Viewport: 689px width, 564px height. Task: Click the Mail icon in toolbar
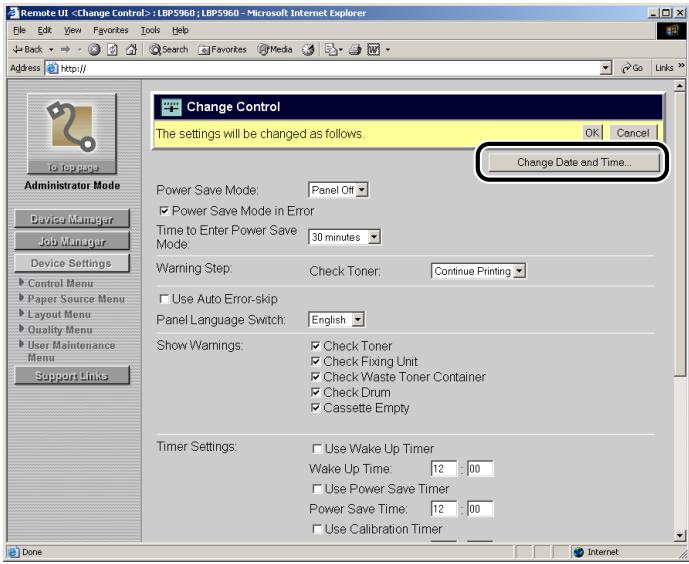click(331, 50)
